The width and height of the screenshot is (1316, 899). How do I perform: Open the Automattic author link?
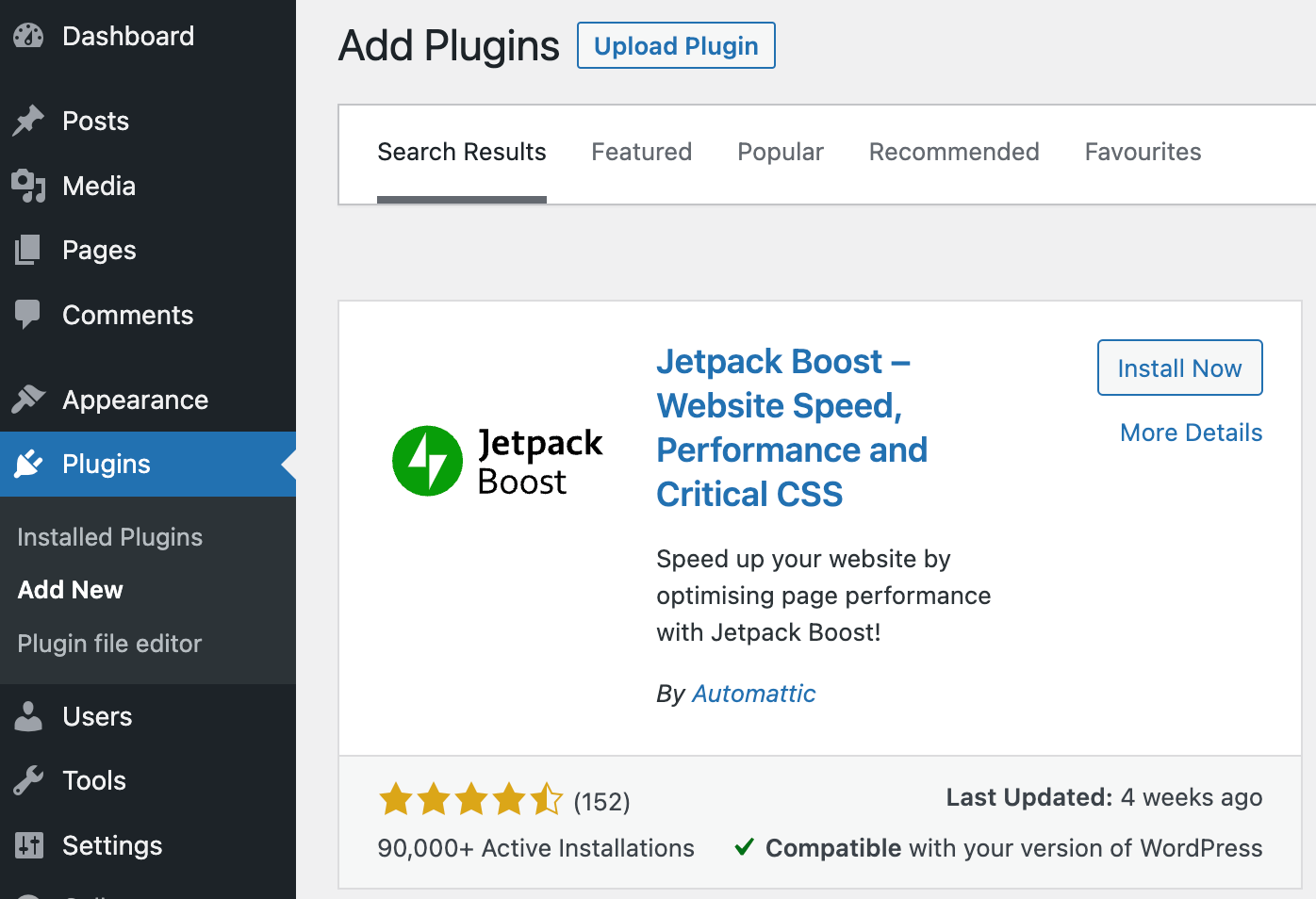point(754,694)
